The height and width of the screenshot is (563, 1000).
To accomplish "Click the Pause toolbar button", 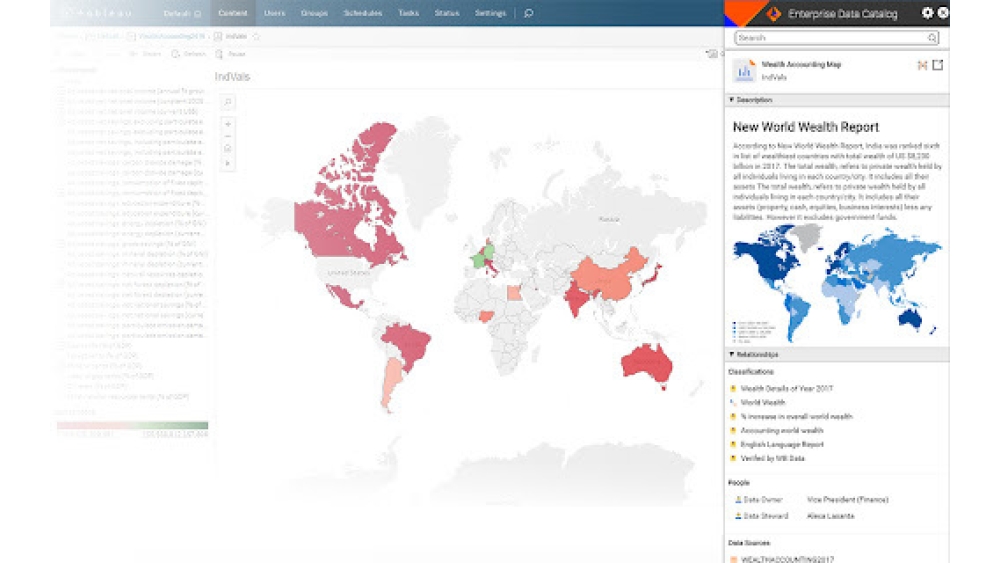I will coord(231,54).
